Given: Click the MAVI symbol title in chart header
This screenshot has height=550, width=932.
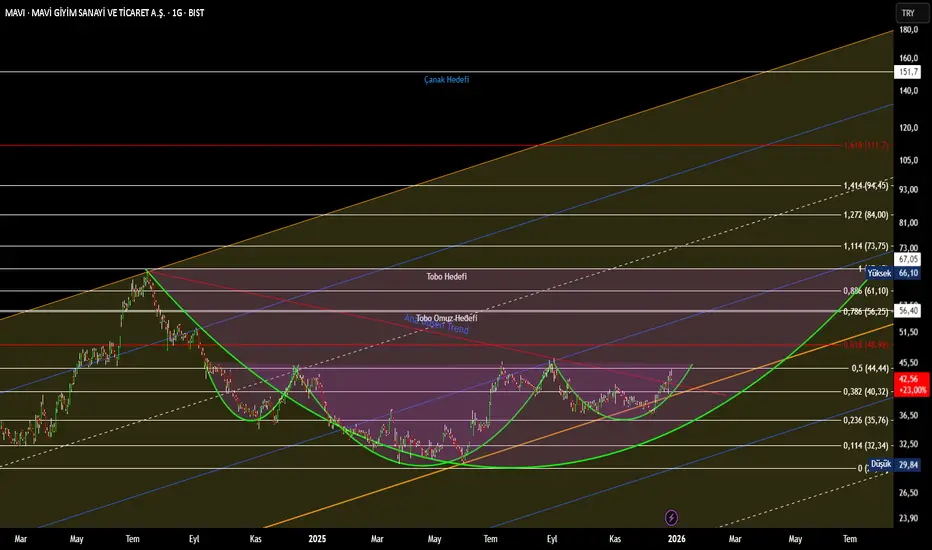Looking at the screenshot, I should coord(104,12).
